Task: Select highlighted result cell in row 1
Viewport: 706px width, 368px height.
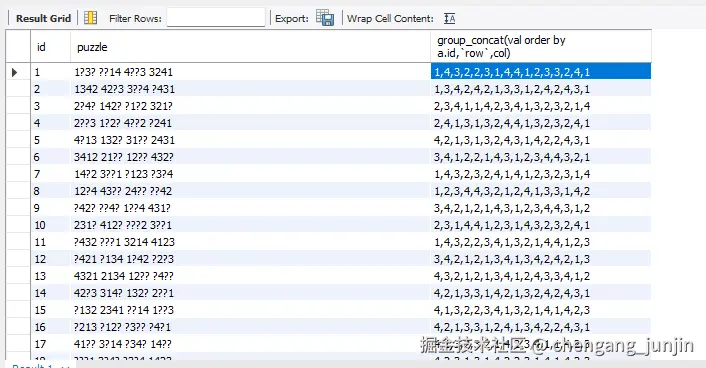Action: tap(541, 72)
